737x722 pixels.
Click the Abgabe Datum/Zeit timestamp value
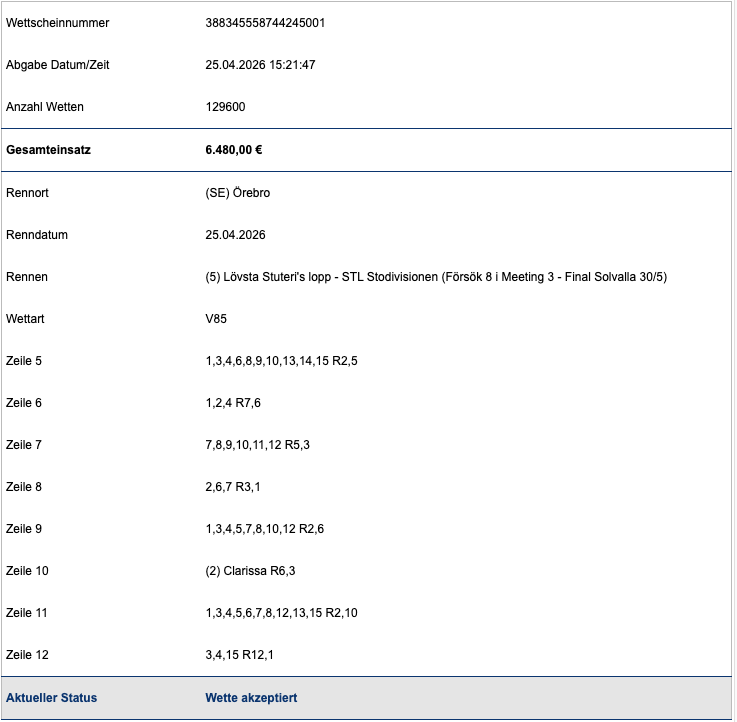(x=260, y=65)
